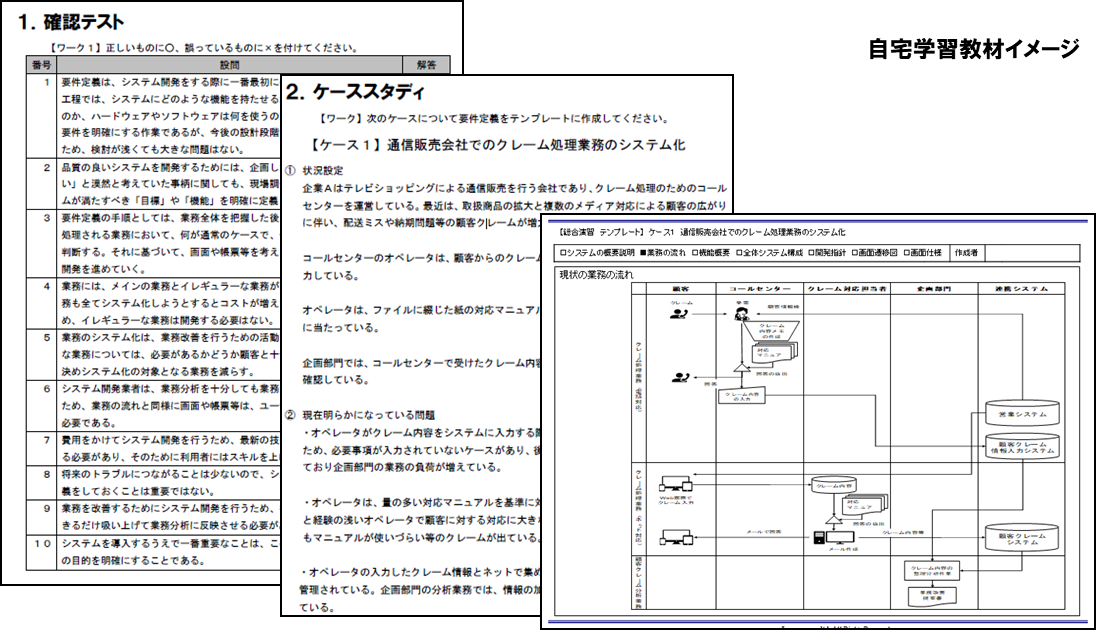
Task: Select the 1. 確認テスト heading
Action: point(71,22)
